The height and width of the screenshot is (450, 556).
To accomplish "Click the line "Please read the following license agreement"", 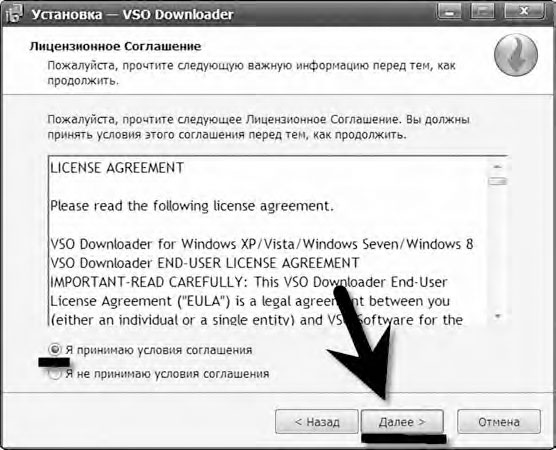I will 192,206.
